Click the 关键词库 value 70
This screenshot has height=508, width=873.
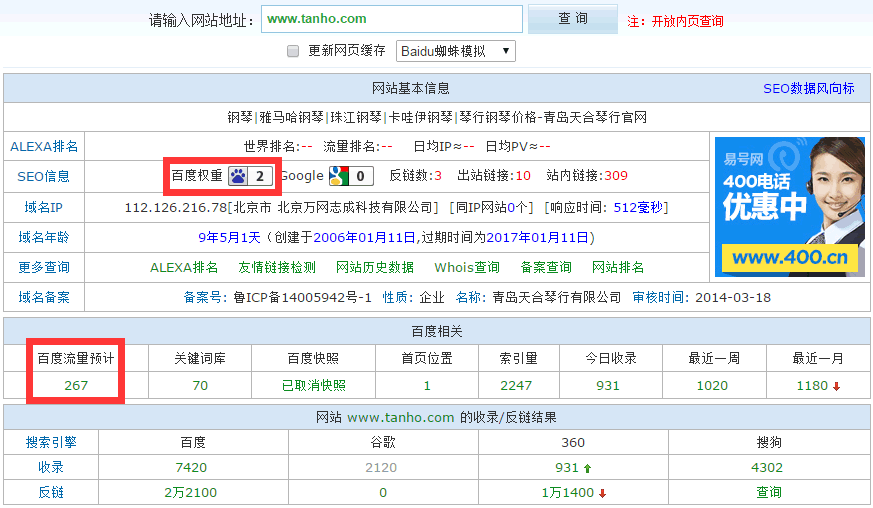(x=200, y=385)
